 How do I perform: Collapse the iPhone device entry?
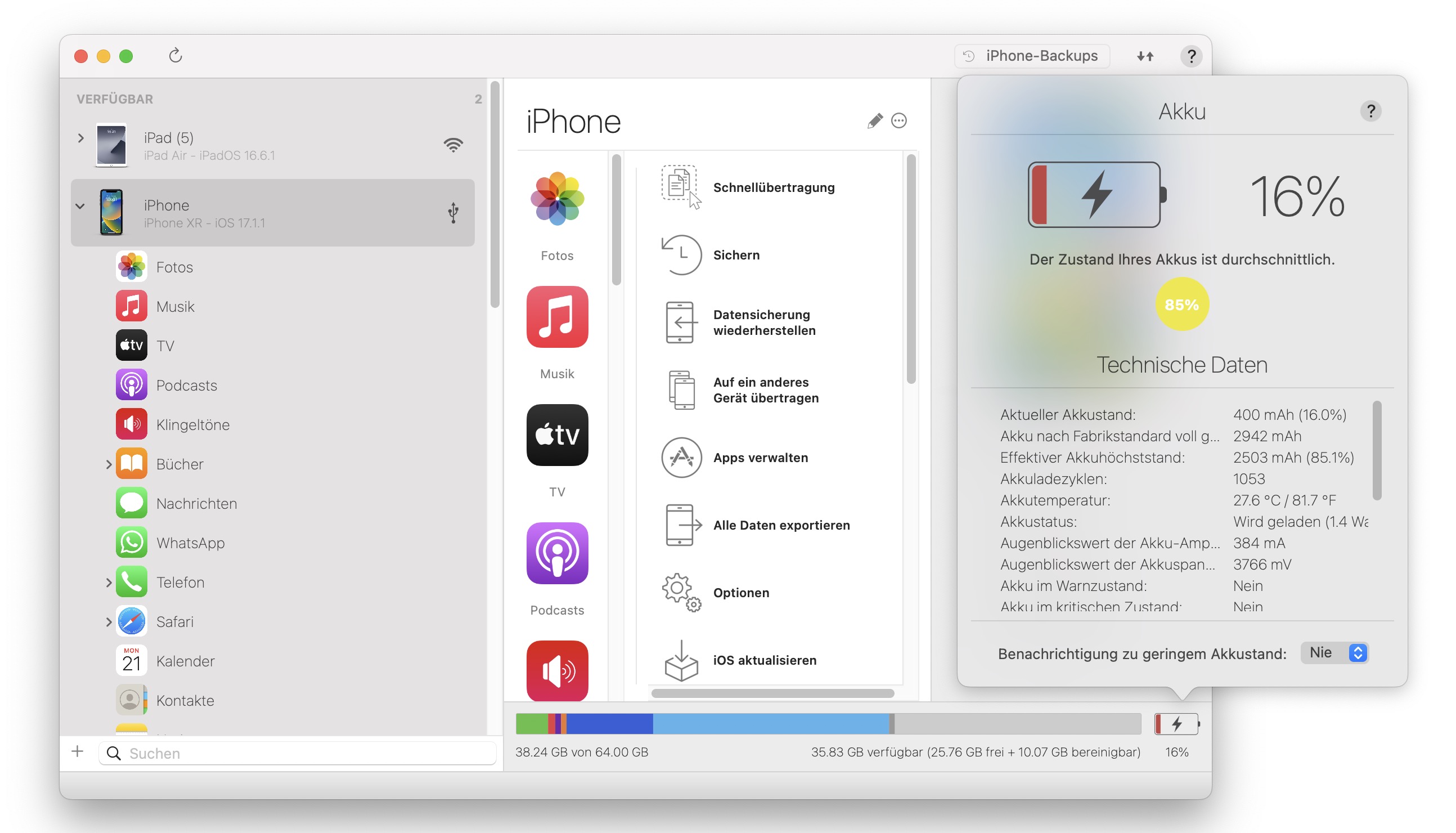pos(80,206)
